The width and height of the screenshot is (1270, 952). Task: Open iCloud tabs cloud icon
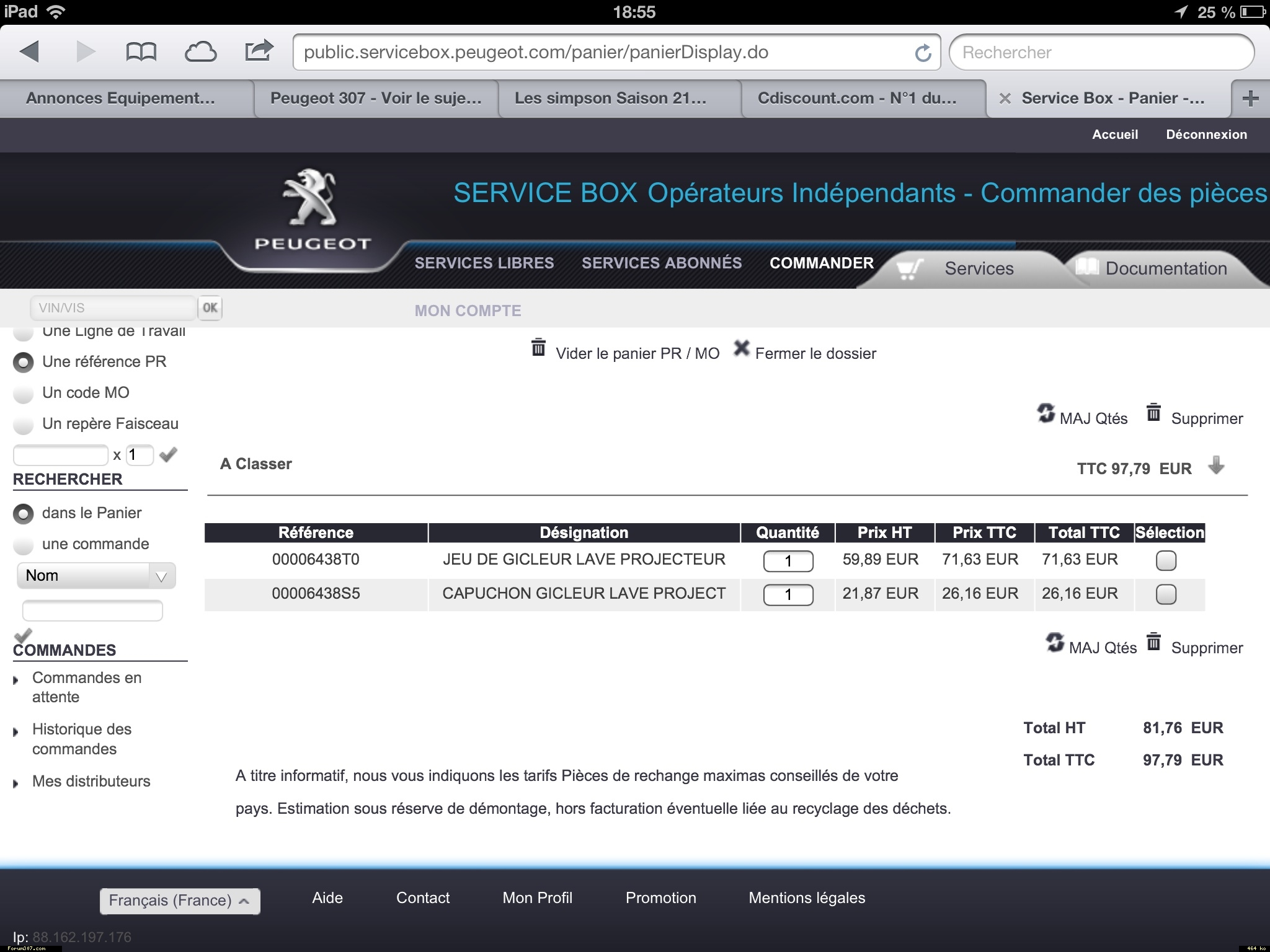click(200, 52)
